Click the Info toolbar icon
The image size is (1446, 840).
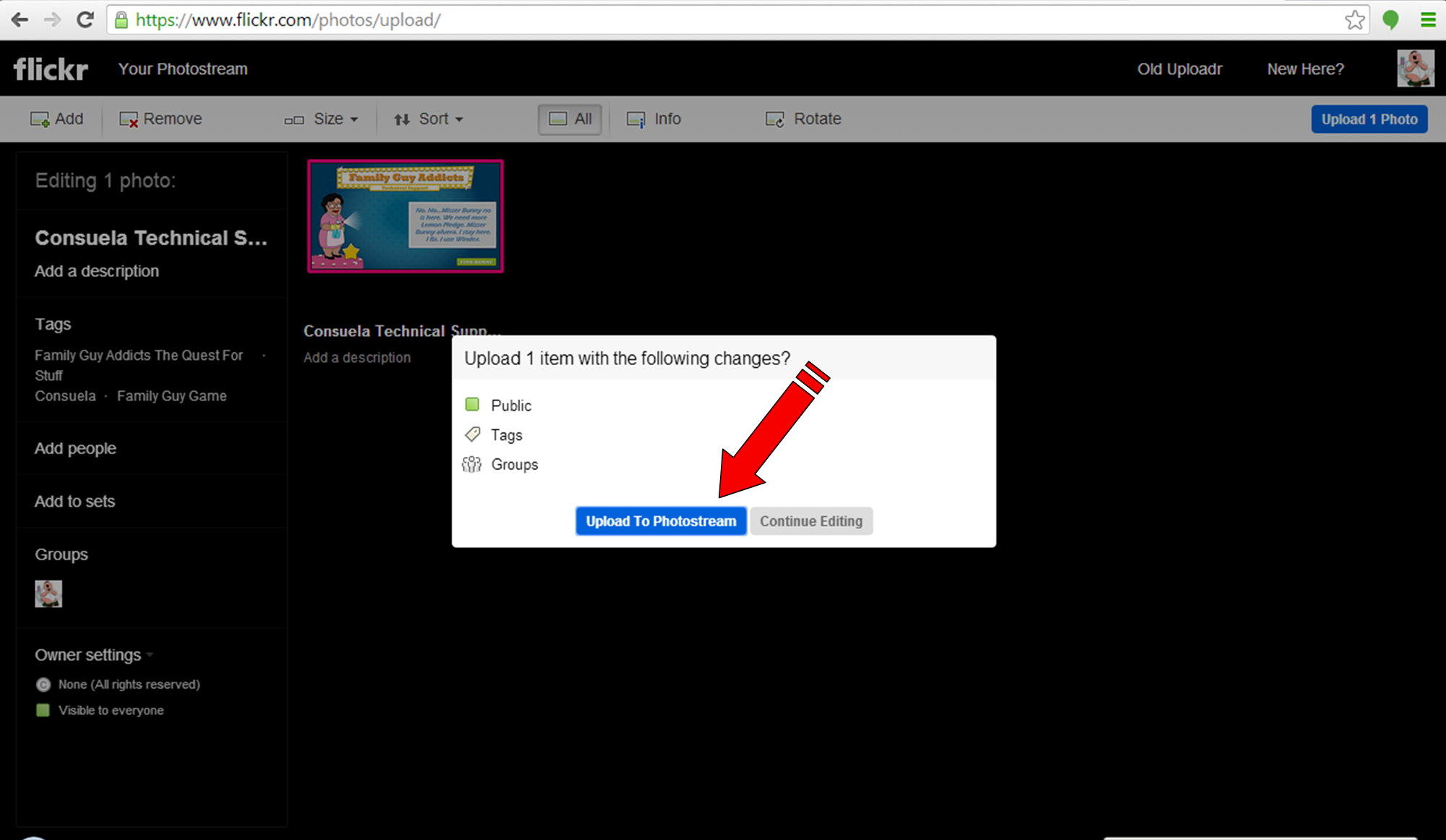click(x=636, y=119)
